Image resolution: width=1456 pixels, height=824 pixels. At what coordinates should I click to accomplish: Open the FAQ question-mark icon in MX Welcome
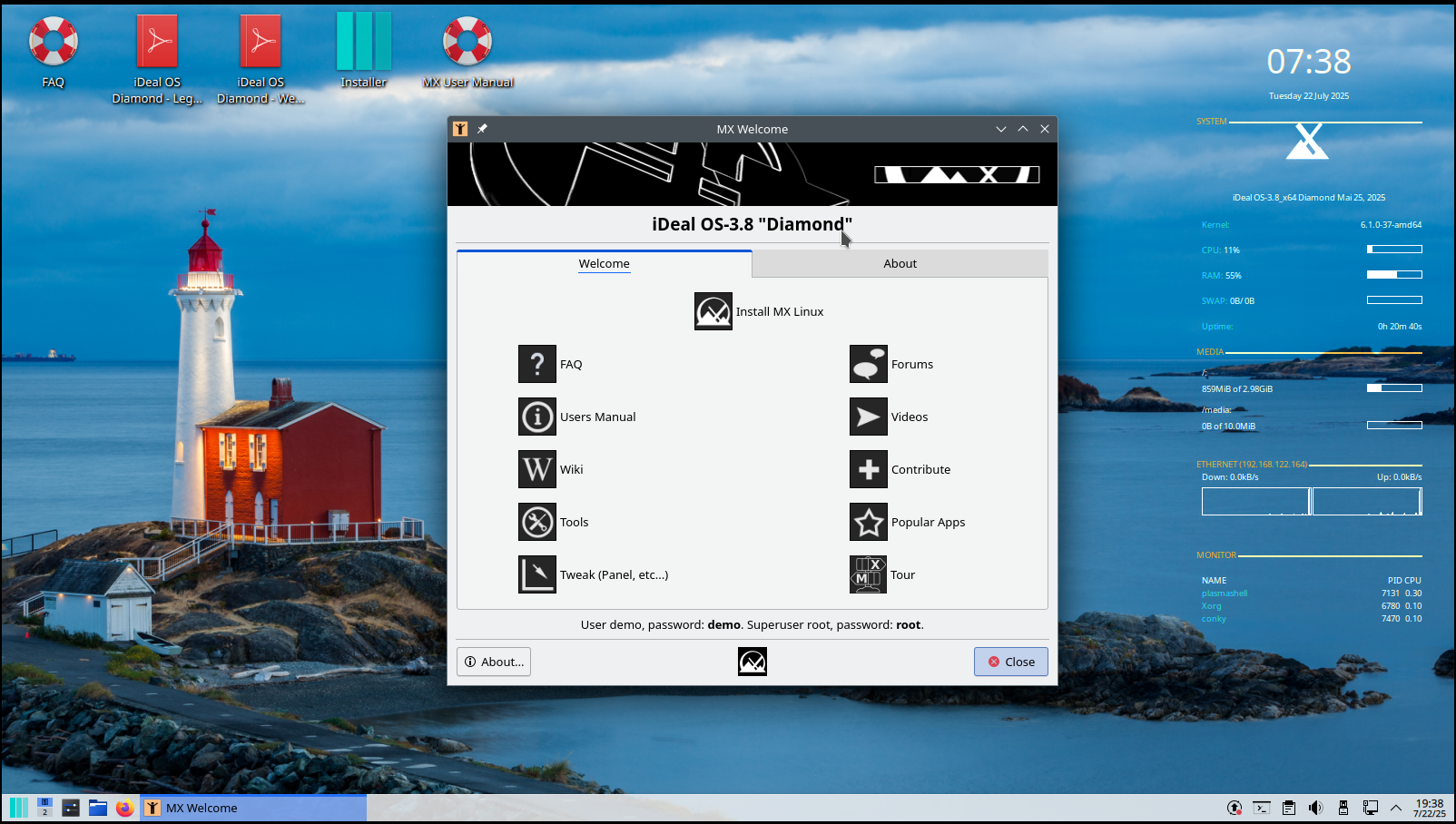537,364
